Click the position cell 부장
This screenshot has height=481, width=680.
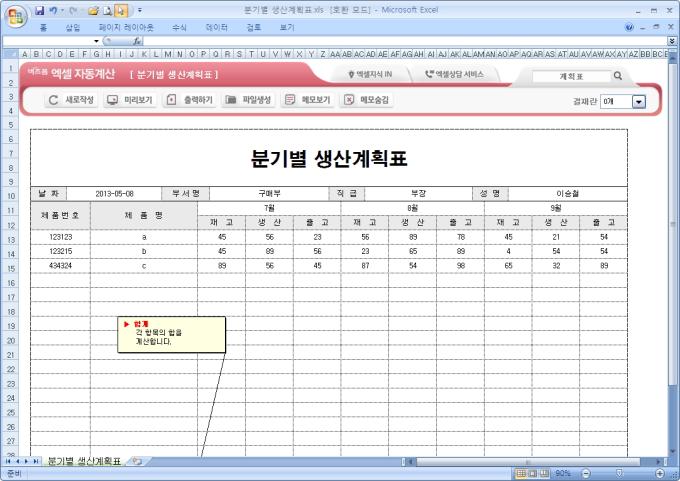418,193
